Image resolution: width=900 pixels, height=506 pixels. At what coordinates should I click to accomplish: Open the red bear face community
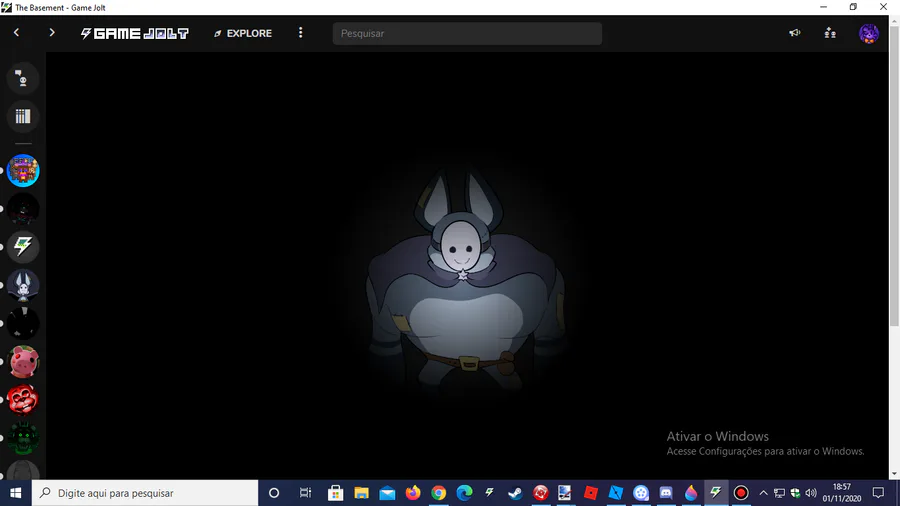[x=23, y=400]
